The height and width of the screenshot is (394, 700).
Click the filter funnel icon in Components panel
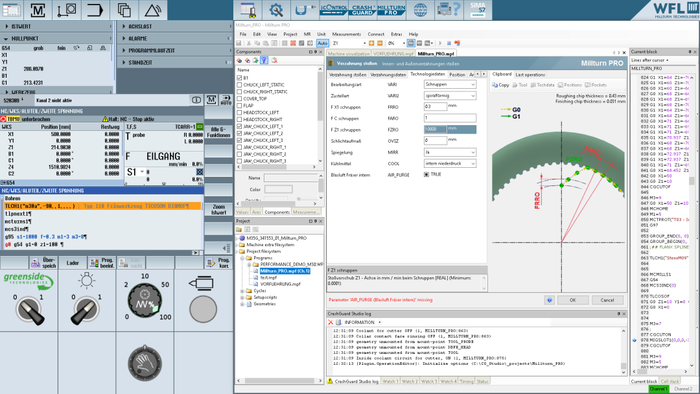point(264,60)
